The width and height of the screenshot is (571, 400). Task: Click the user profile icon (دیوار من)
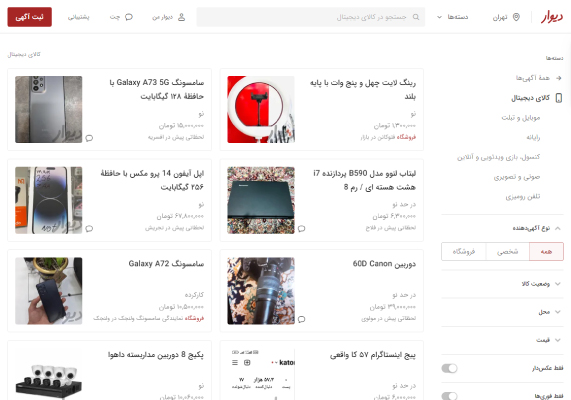click(x=181, y=17)
